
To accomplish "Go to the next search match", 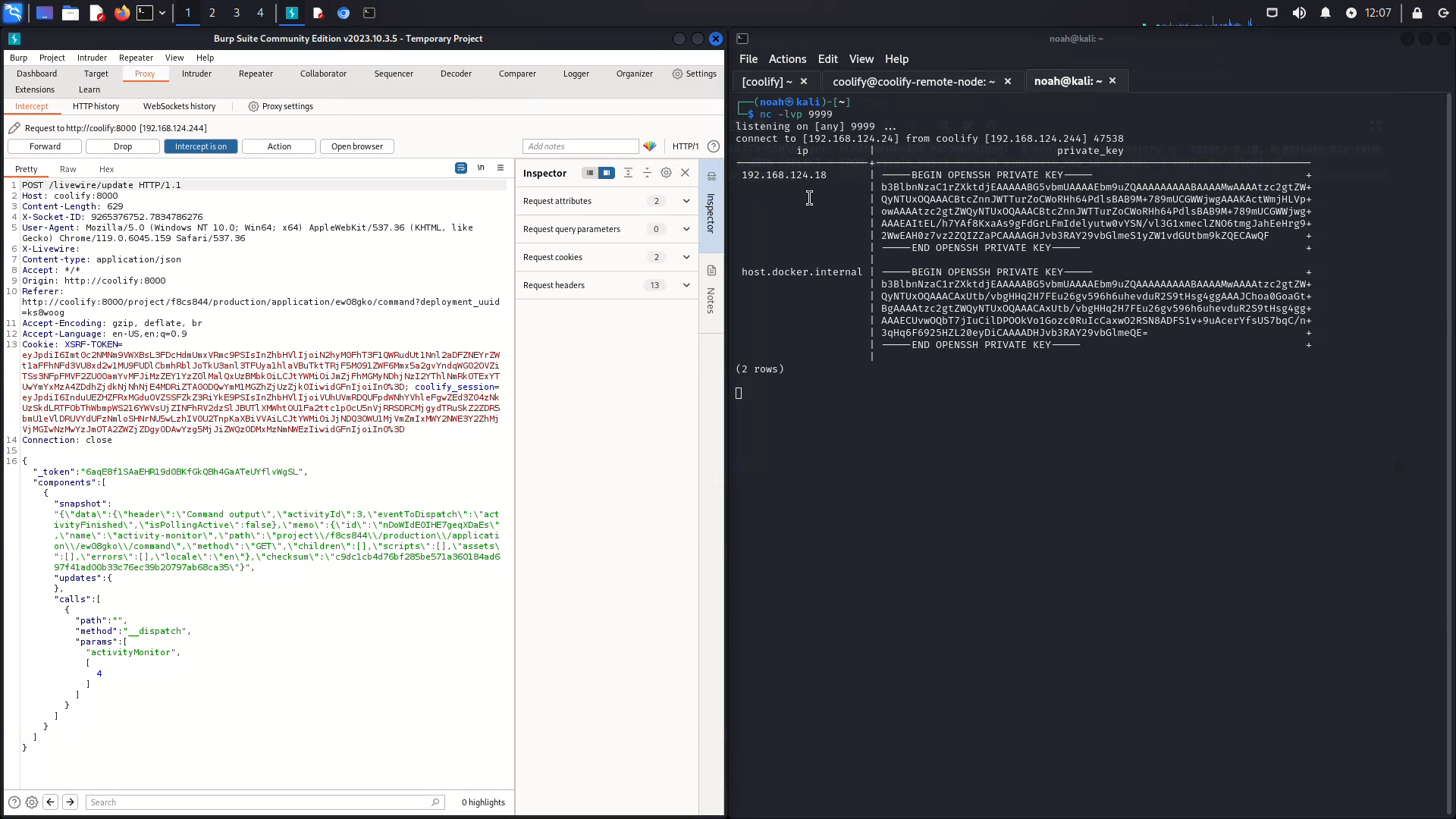I will tap(71, 802).
